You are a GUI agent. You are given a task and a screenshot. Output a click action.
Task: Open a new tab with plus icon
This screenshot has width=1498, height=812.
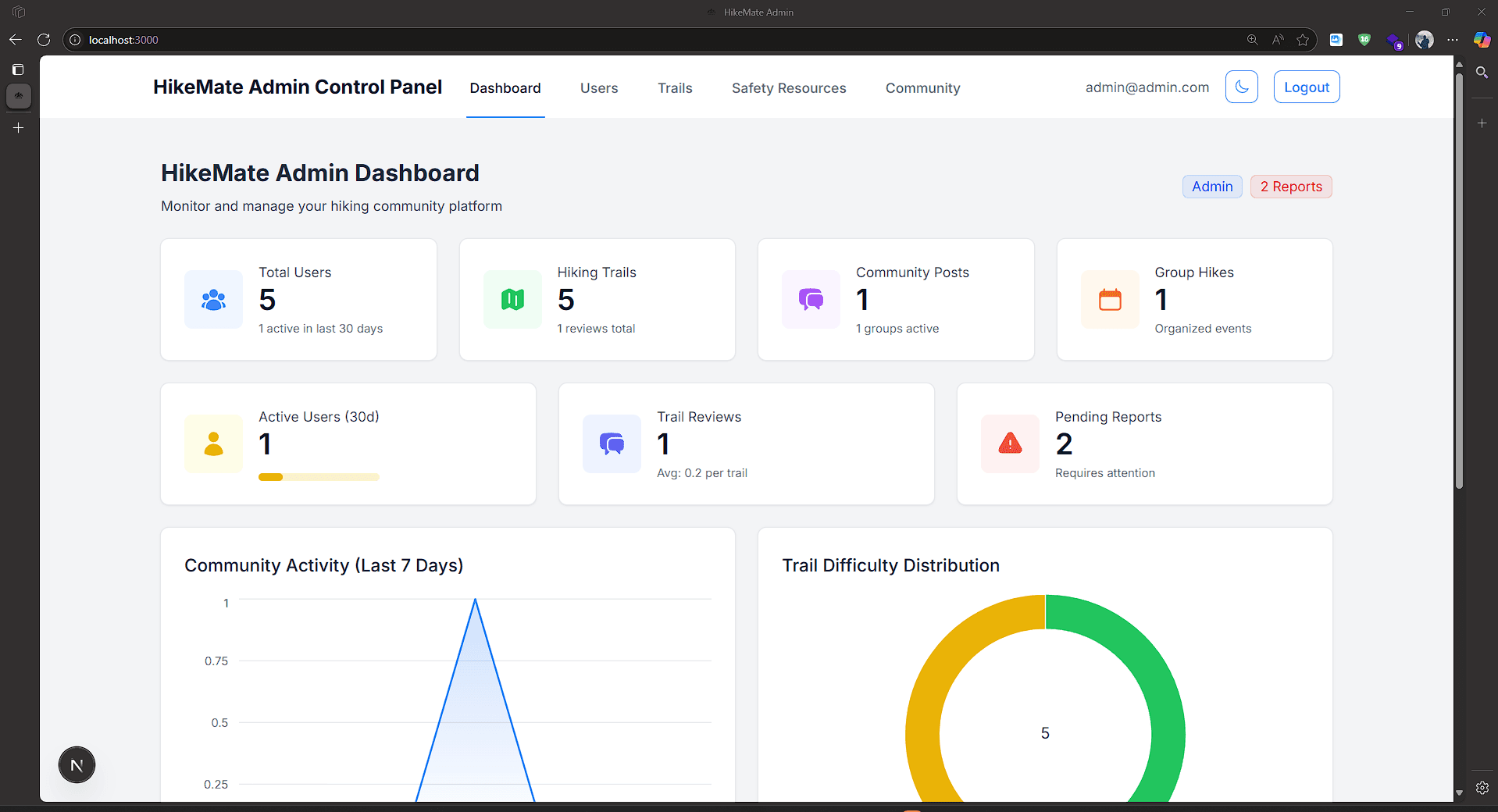[18, 127]
